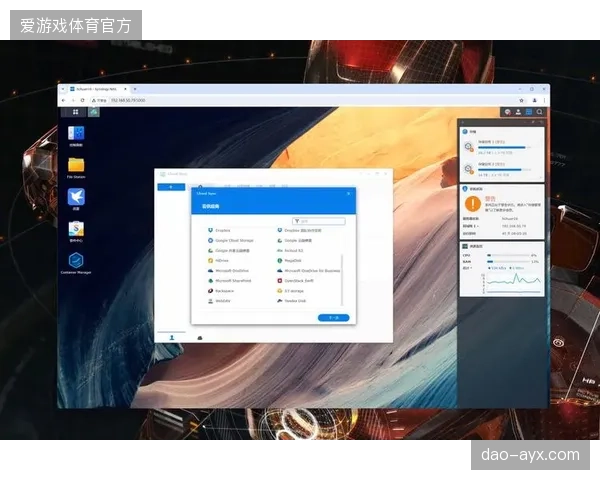Screen dimensions: 600x480
Task: Open the storage widget header icon
Action: (465, 131)
